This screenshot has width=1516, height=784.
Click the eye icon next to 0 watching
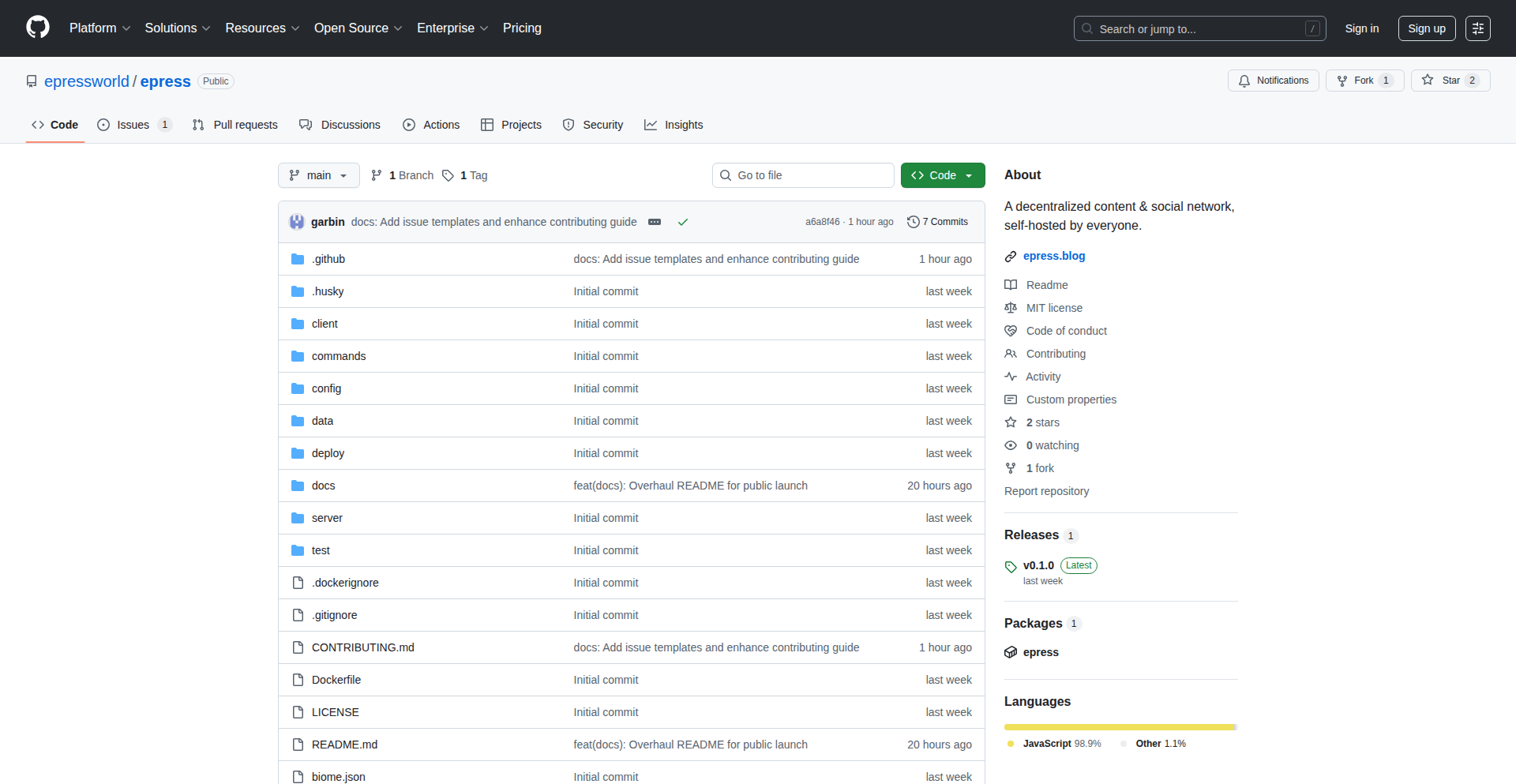(x=1011, y=445)
